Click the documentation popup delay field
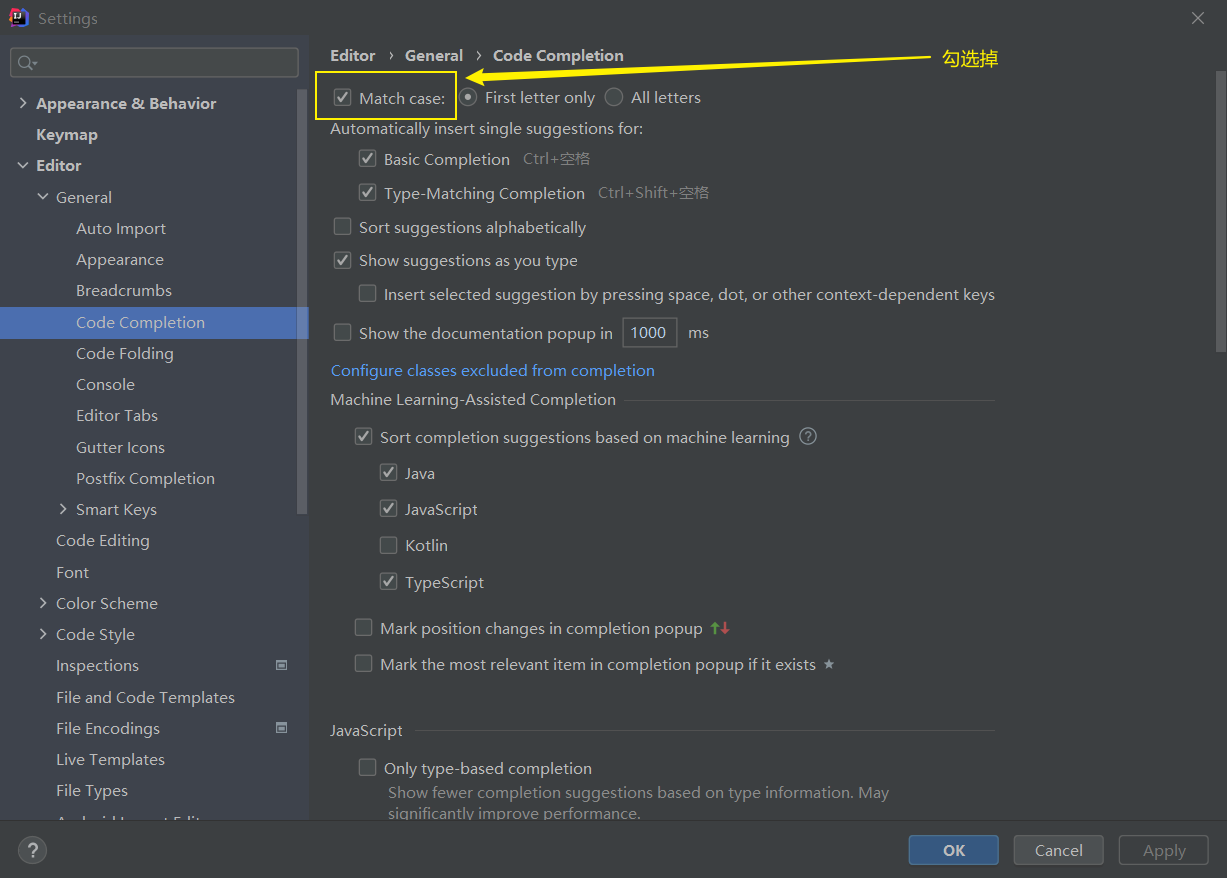Image resolution: width=1227 pixels, height=878 pixels. 649,332
